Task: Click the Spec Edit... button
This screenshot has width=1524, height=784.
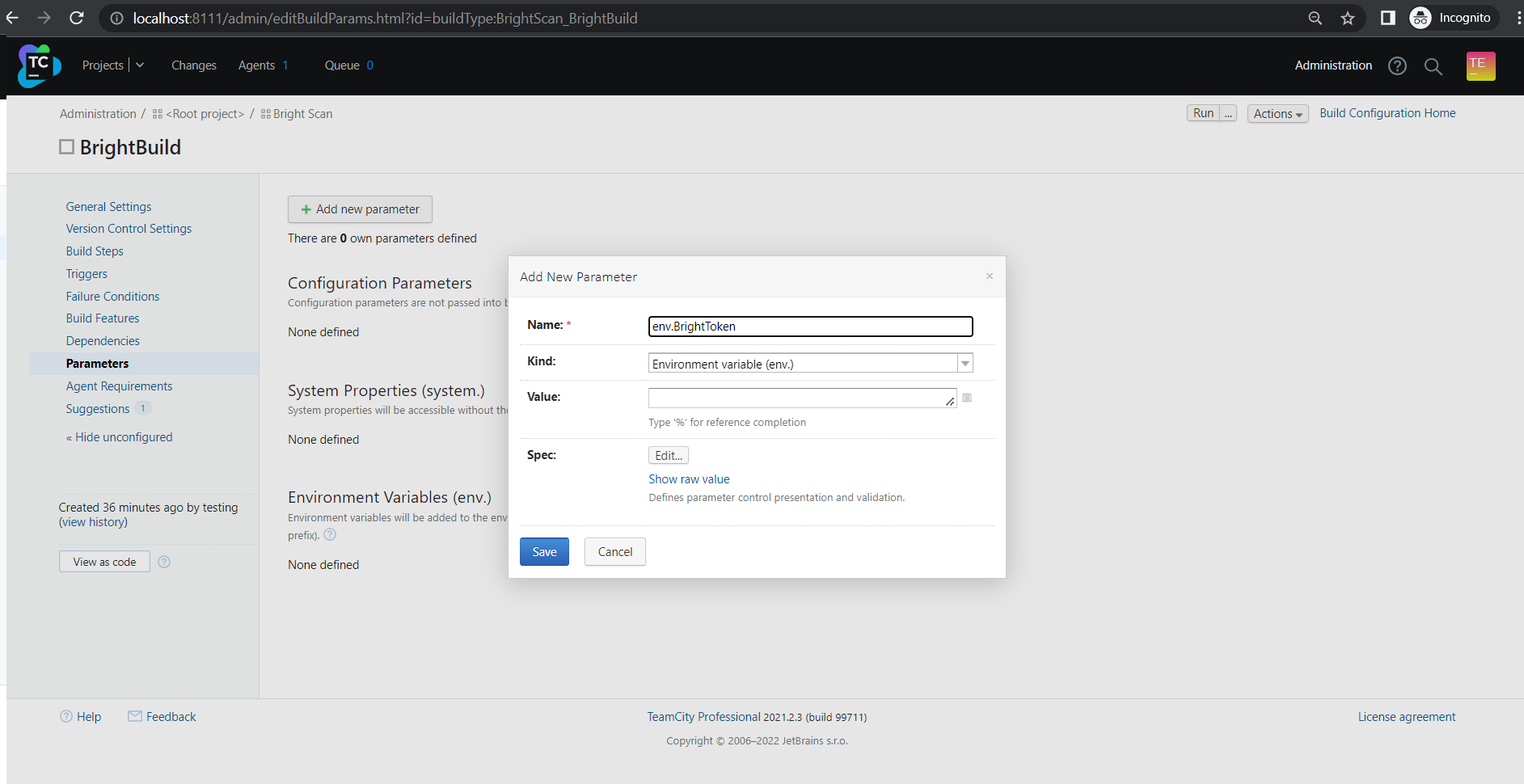Action: tap(669, 456)
